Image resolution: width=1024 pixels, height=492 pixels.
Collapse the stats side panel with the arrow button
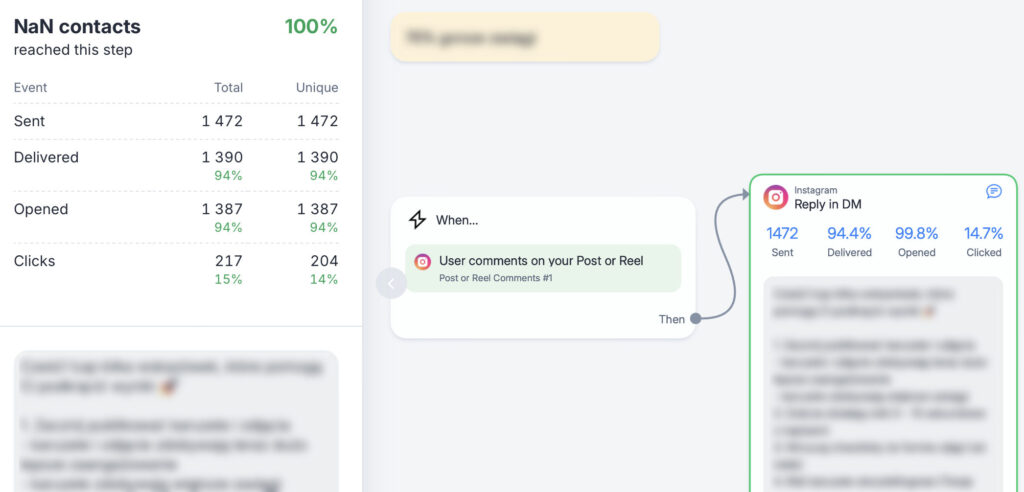[x=391, y=284]
